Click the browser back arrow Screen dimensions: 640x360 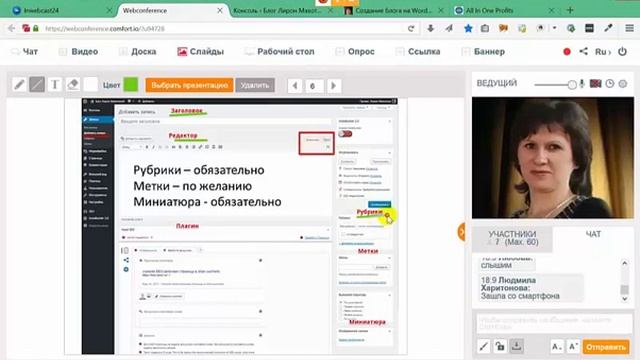(x=11, y=28)
